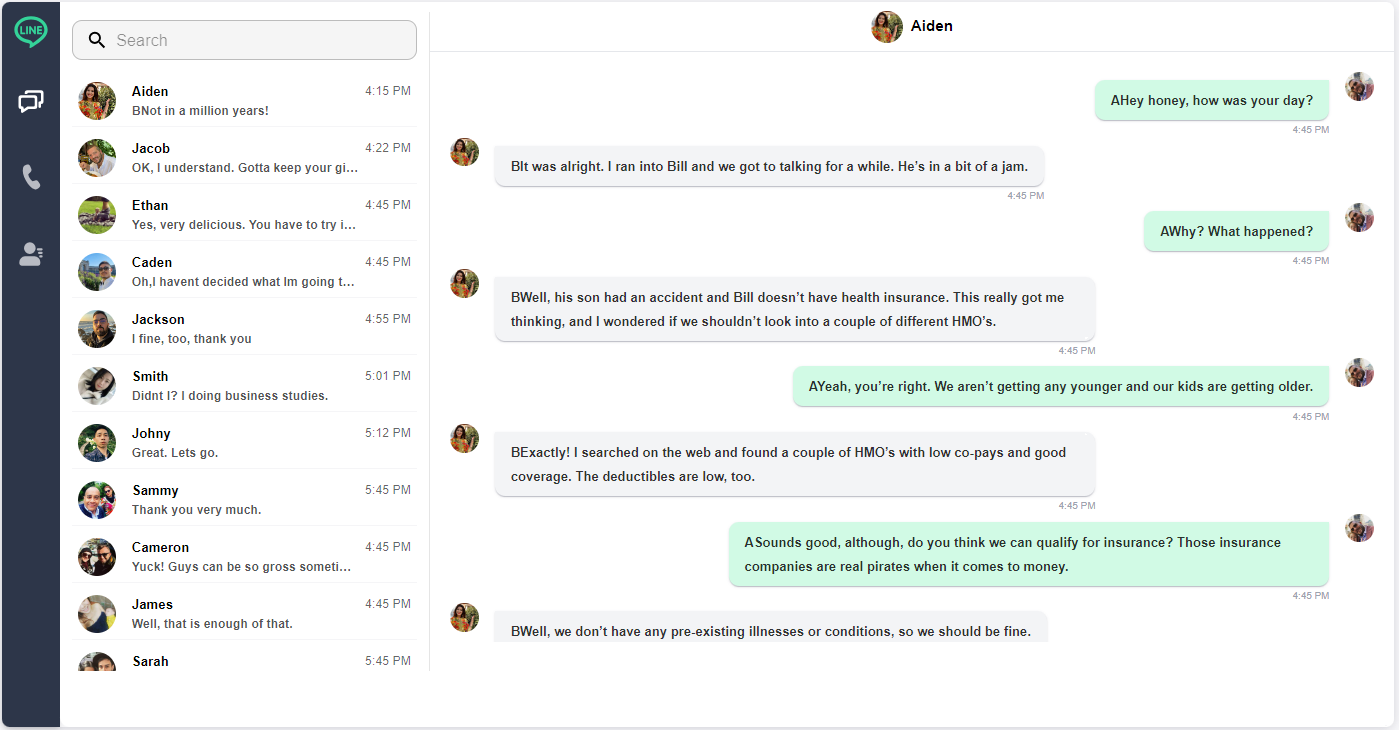
Task: Open Cameron's conversation
Action: 244,556
